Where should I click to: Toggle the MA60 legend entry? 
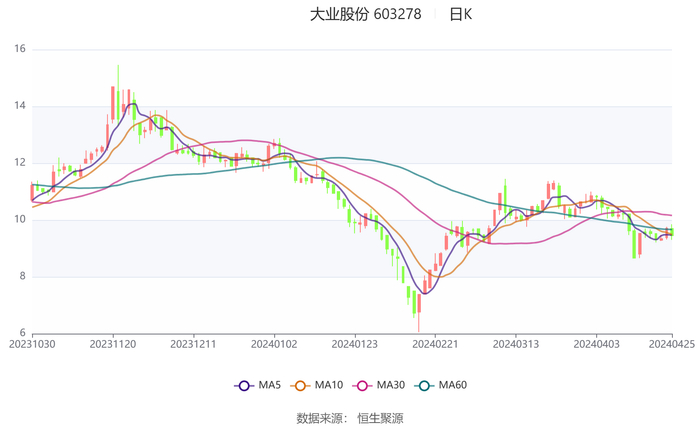click(441, 385)
